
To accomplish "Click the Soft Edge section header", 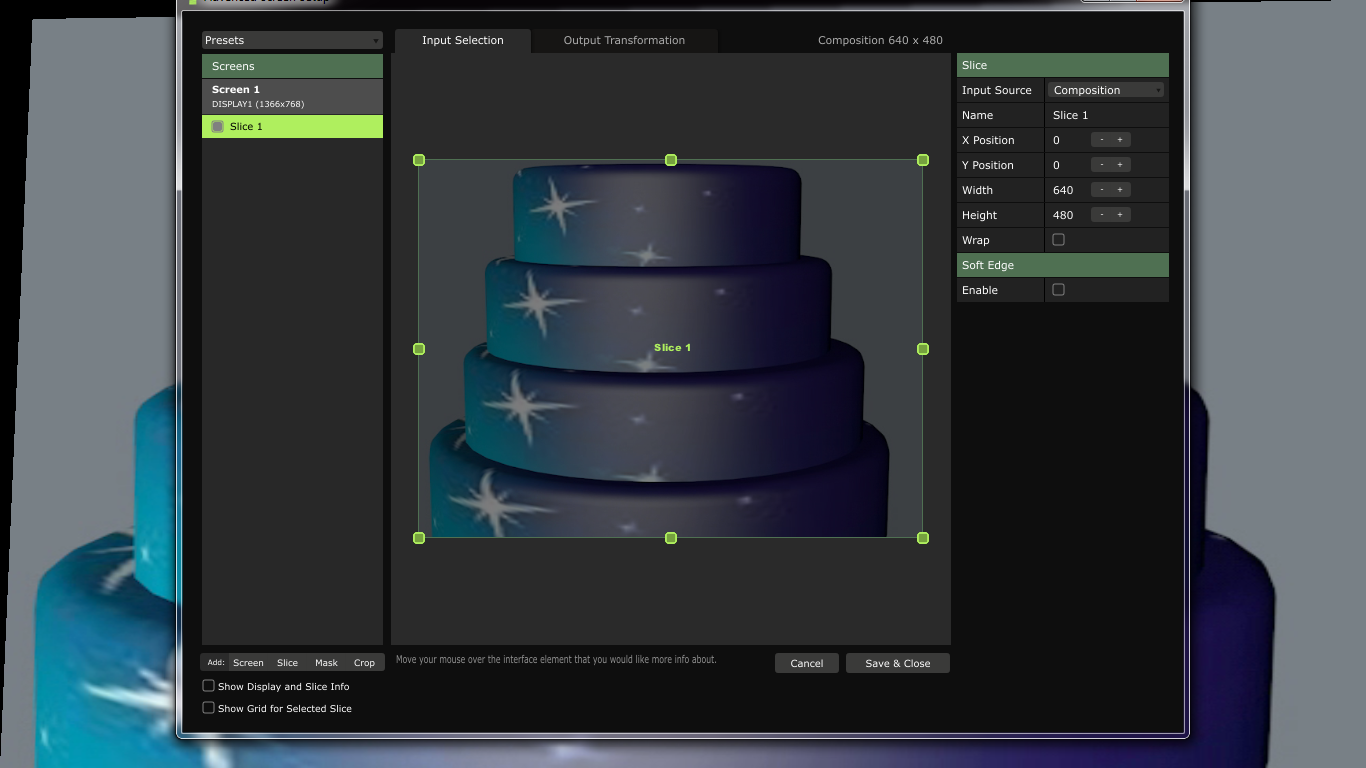I will tap(1063, 265).
